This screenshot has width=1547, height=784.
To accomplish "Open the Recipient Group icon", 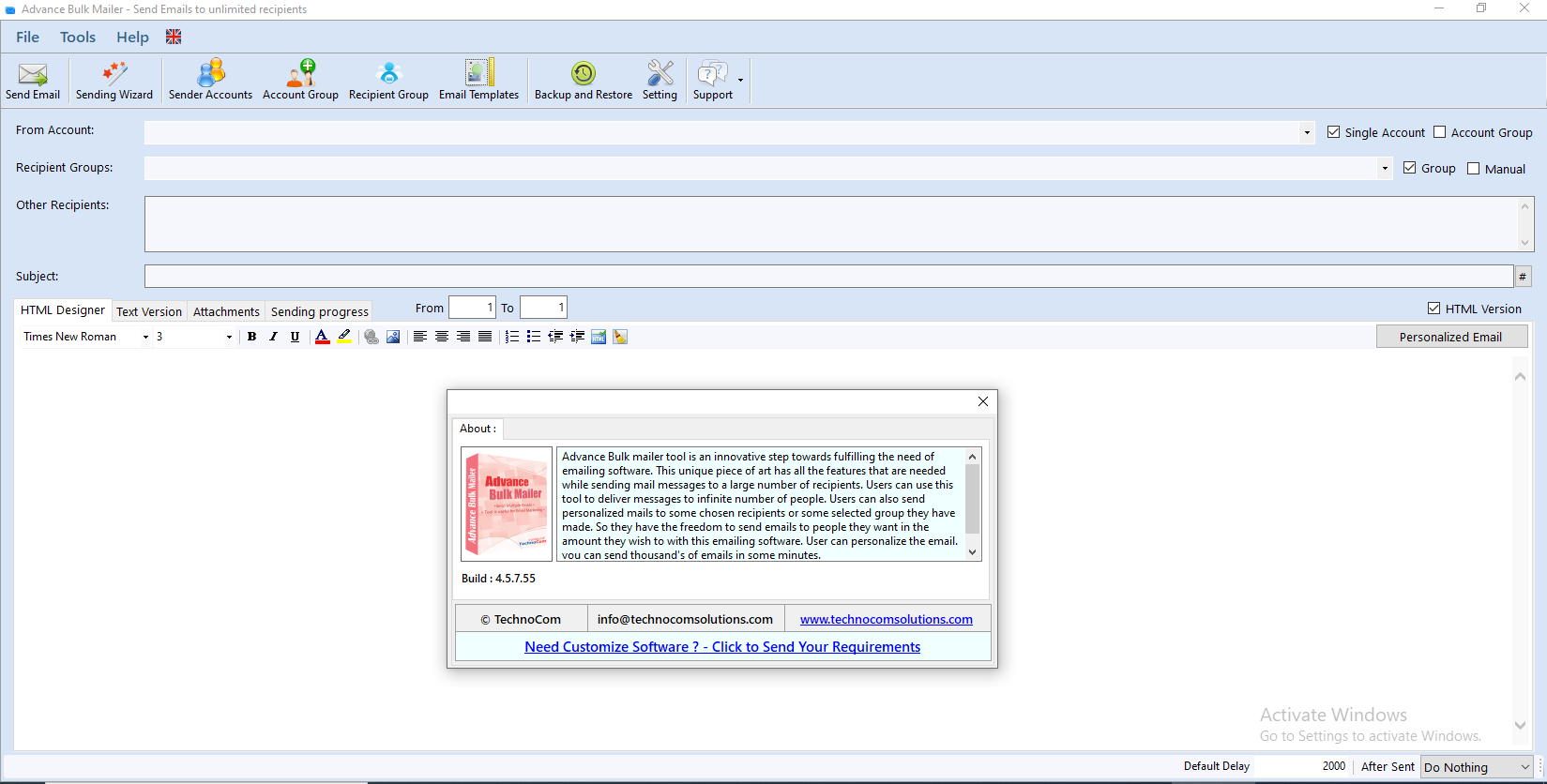I will point(388,81).
